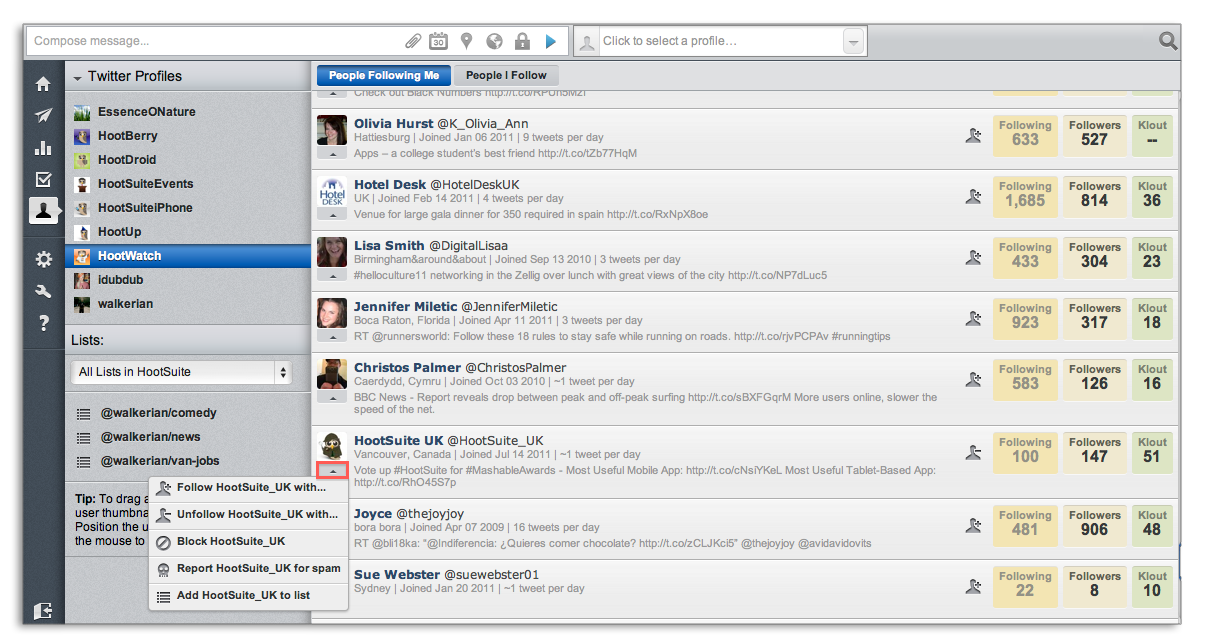The image size is (1206, 642).
Task: Open the Home streams sidebar icon
Action: pyautogui.click(x=43, y=84)
